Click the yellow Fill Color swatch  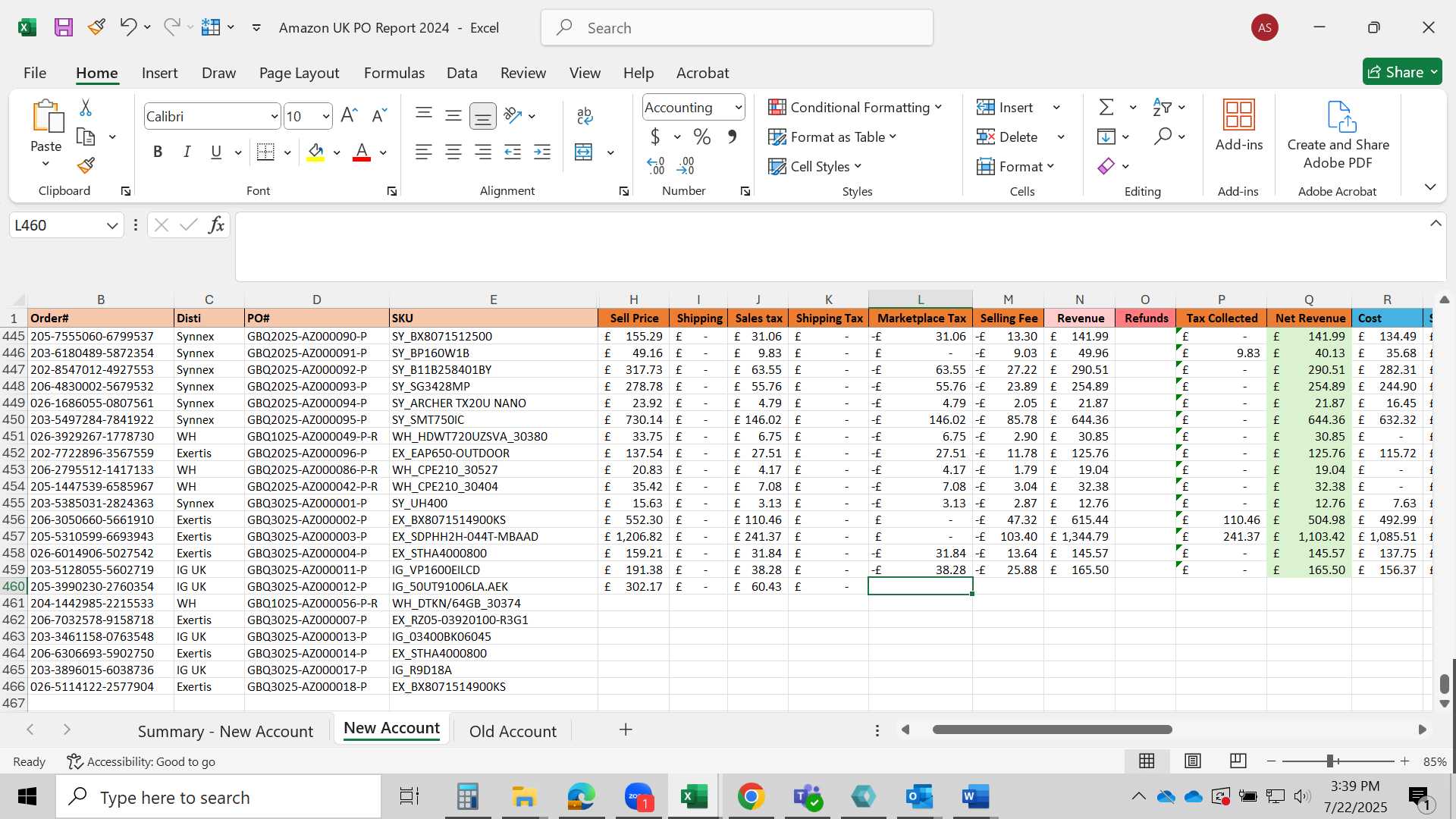coord(316,152)
